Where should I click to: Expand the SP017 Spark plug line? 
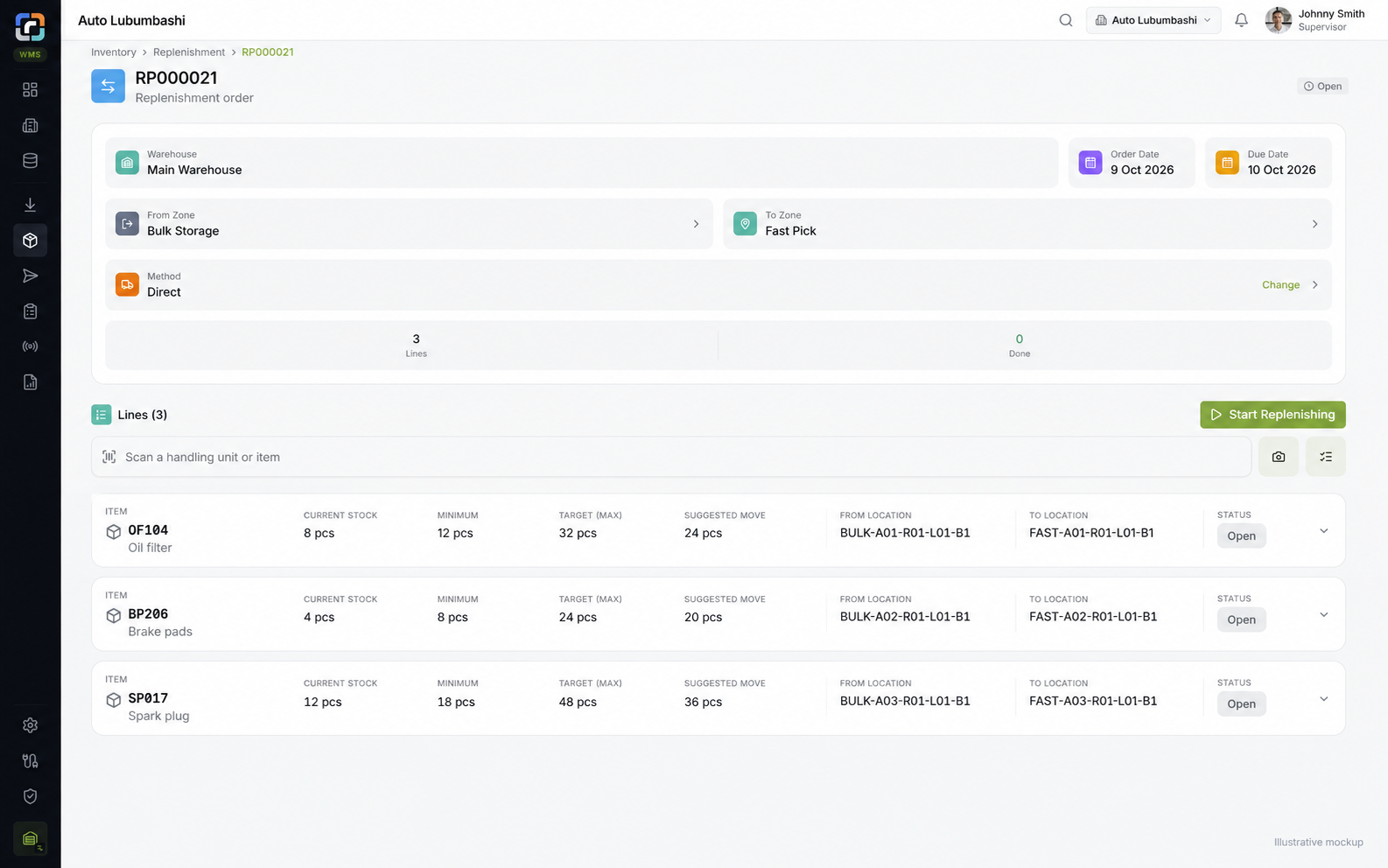click(1324, 699)
